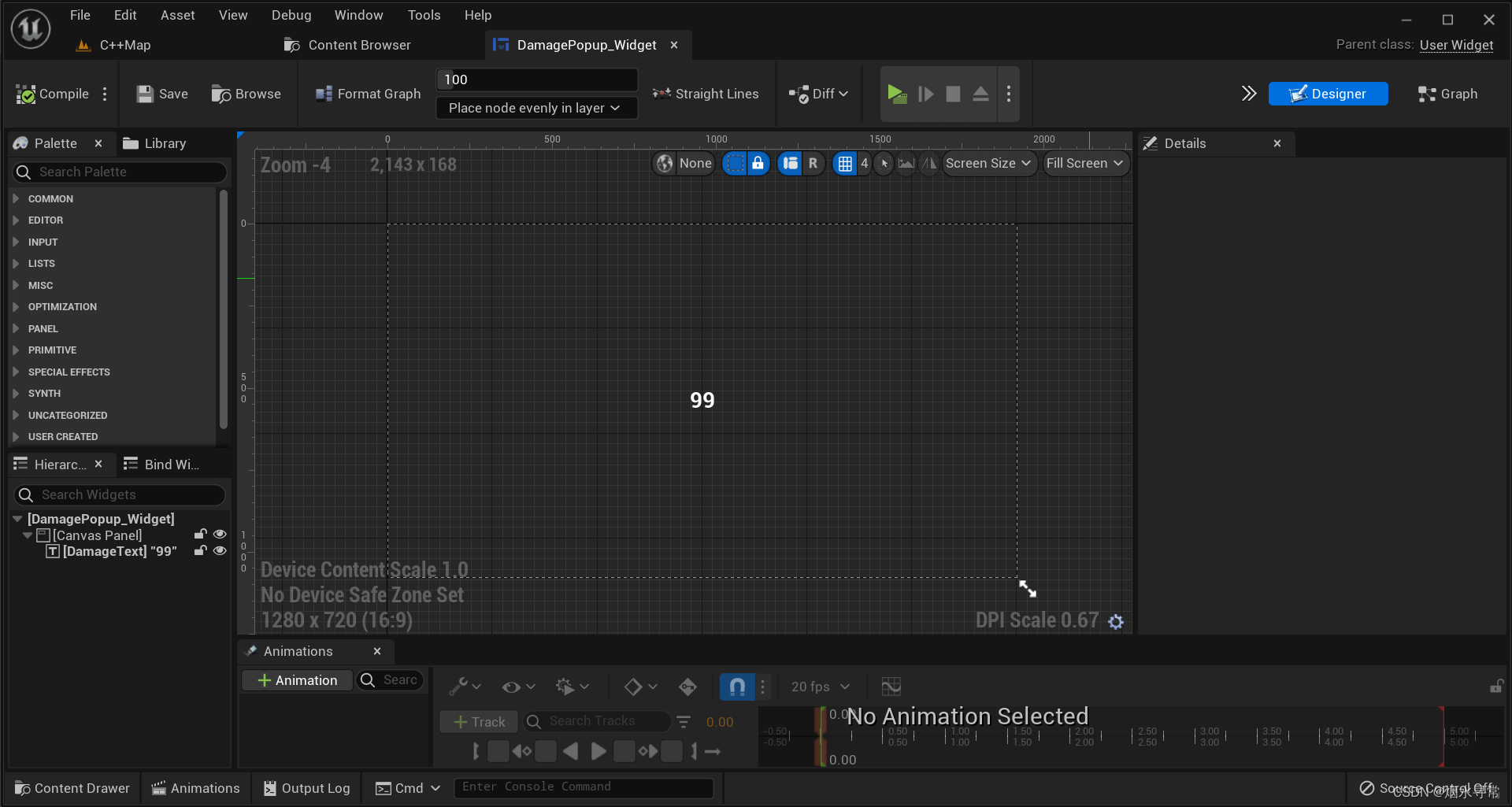The width and height of the screenshot is (1512, 807).
Task: Toggle lock on DamageText
Action: (x=201, y=551)
